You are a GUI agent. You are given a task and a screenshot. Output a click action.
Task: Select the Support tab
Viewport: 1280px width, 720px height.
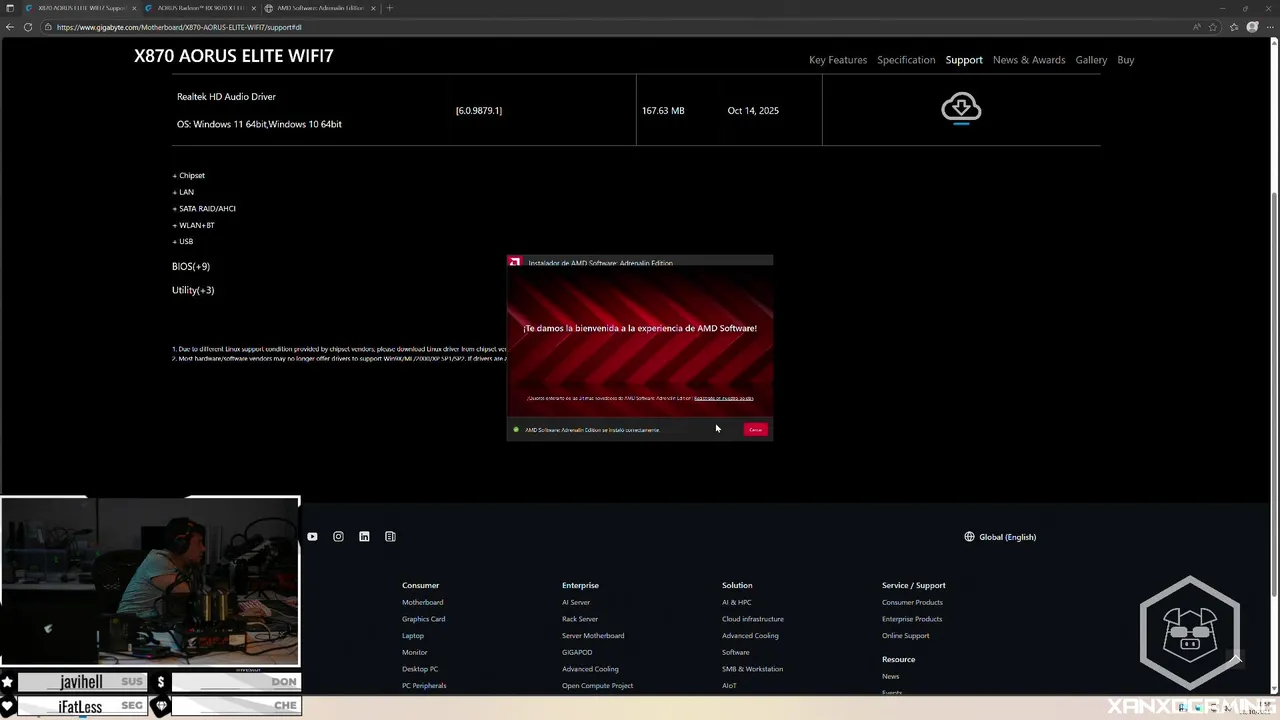[964, 60]
